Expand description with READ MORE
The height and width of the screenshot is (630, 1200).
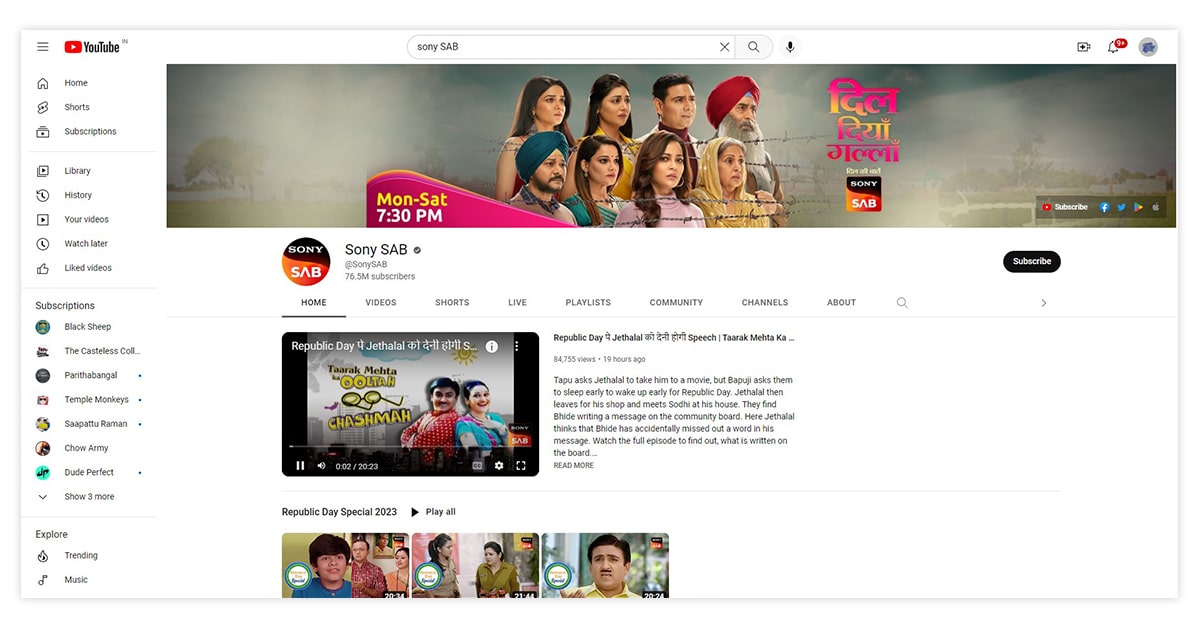point(573,466)
